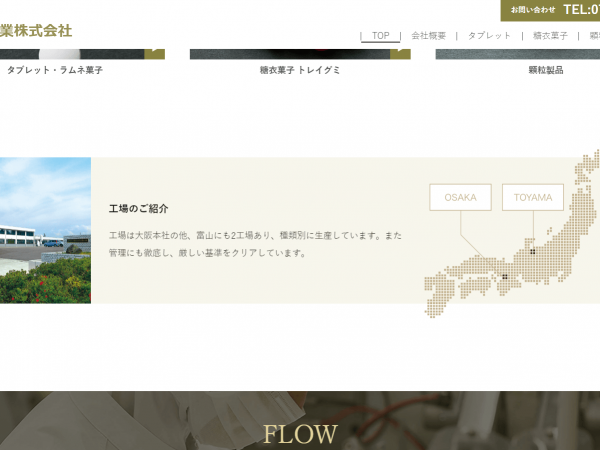Go to the タブレット menu page
This screenshot has height=450, width=600.
point(489,36)
